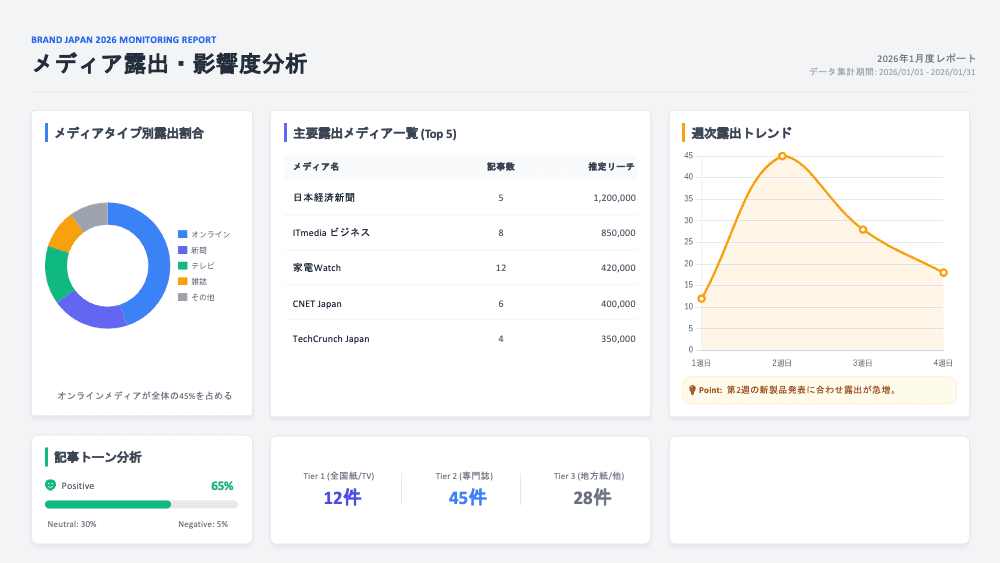Click the lightbulb icon in the Point note

[692, 390]
